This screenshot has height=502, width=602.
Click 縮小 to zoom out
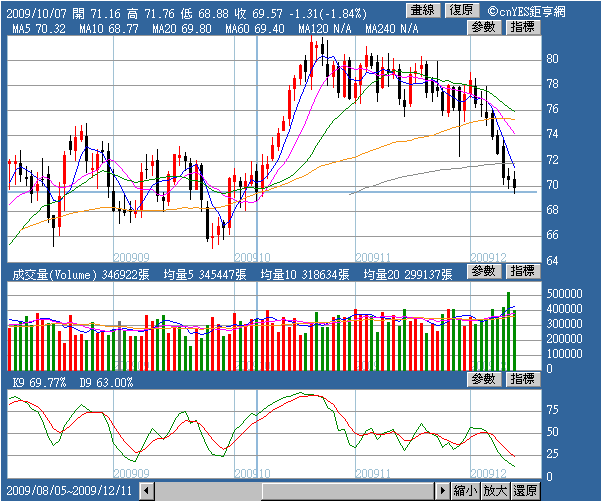465,491
